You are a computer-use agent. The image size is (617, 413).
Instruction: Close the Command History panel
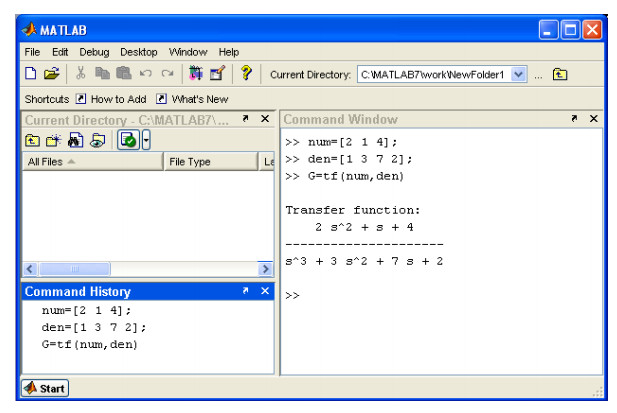[x=265, y=291]
